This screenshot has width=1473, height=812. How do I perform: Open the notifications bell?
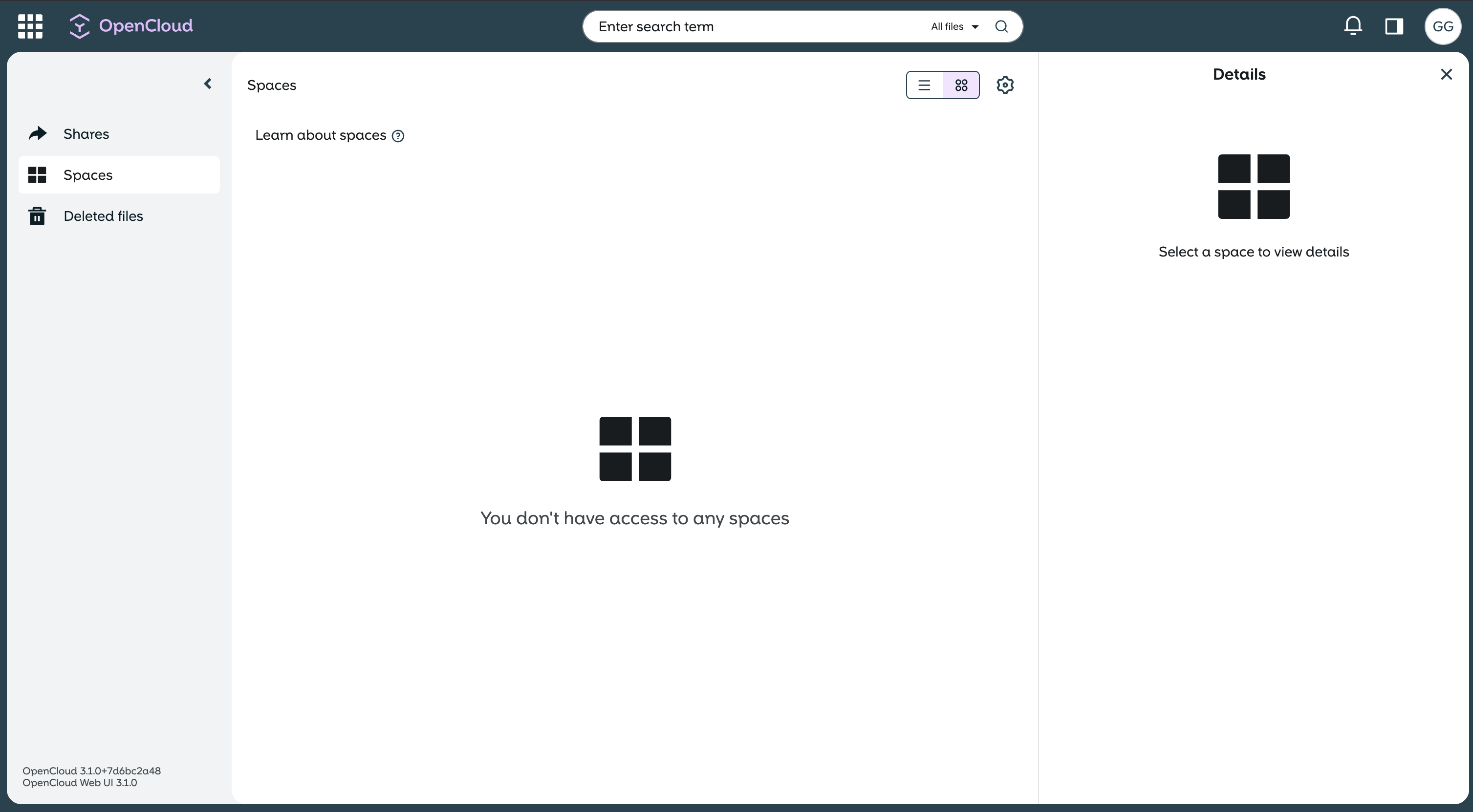pyautogui.click(x=1353, y=26)
